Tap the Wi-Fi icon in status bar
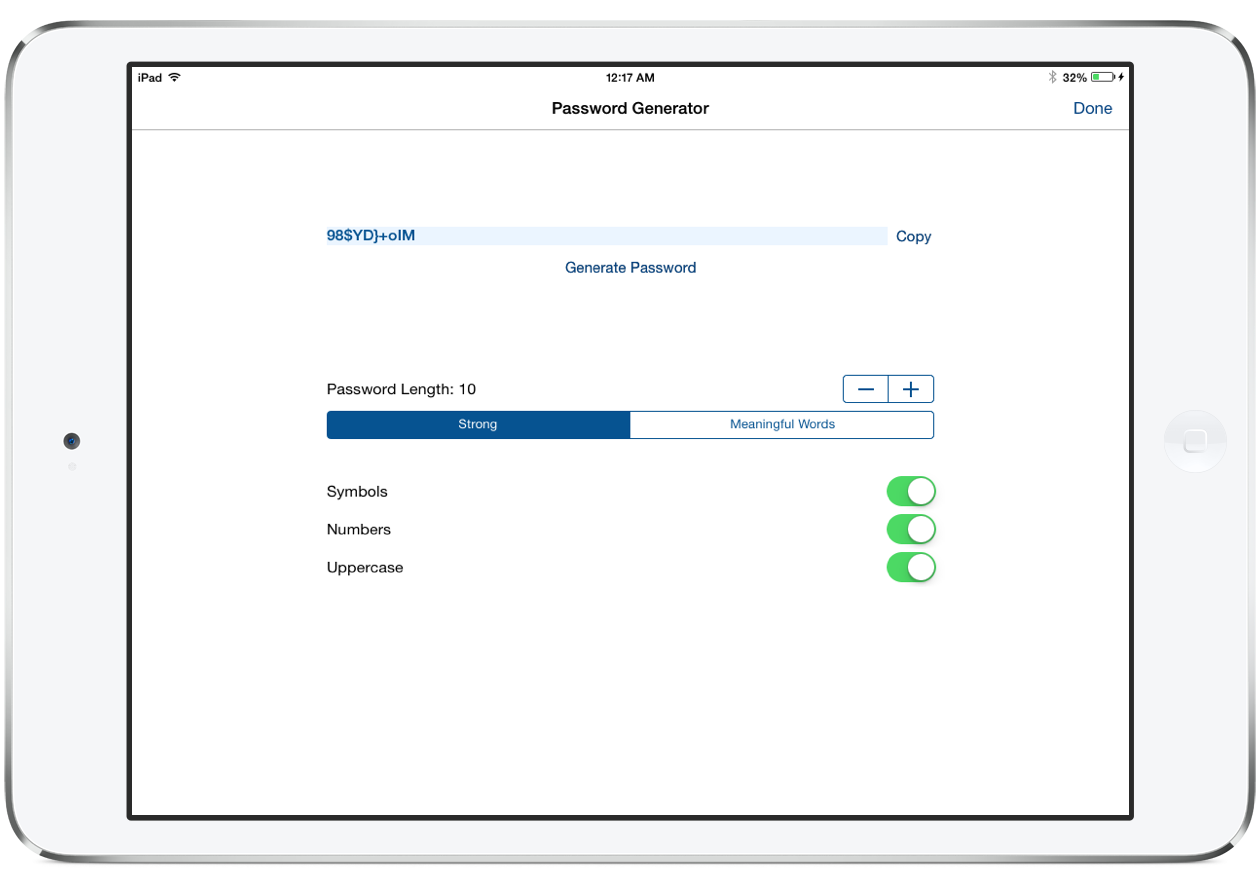Screen dimensions: 1260x880 pos(175,77)
